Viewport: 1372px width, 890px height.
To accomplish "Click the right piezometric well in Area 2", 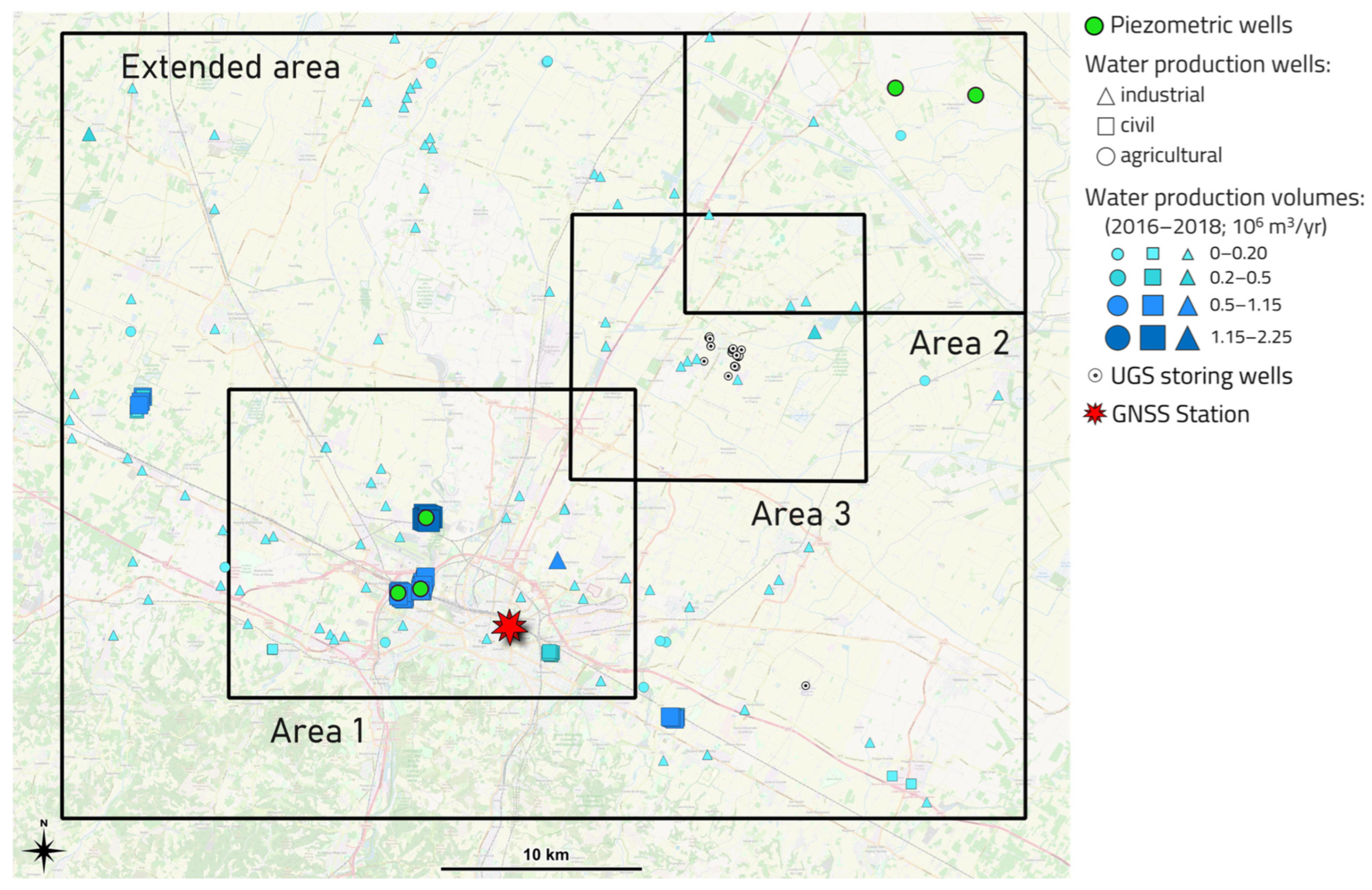I will pos(975,95).
